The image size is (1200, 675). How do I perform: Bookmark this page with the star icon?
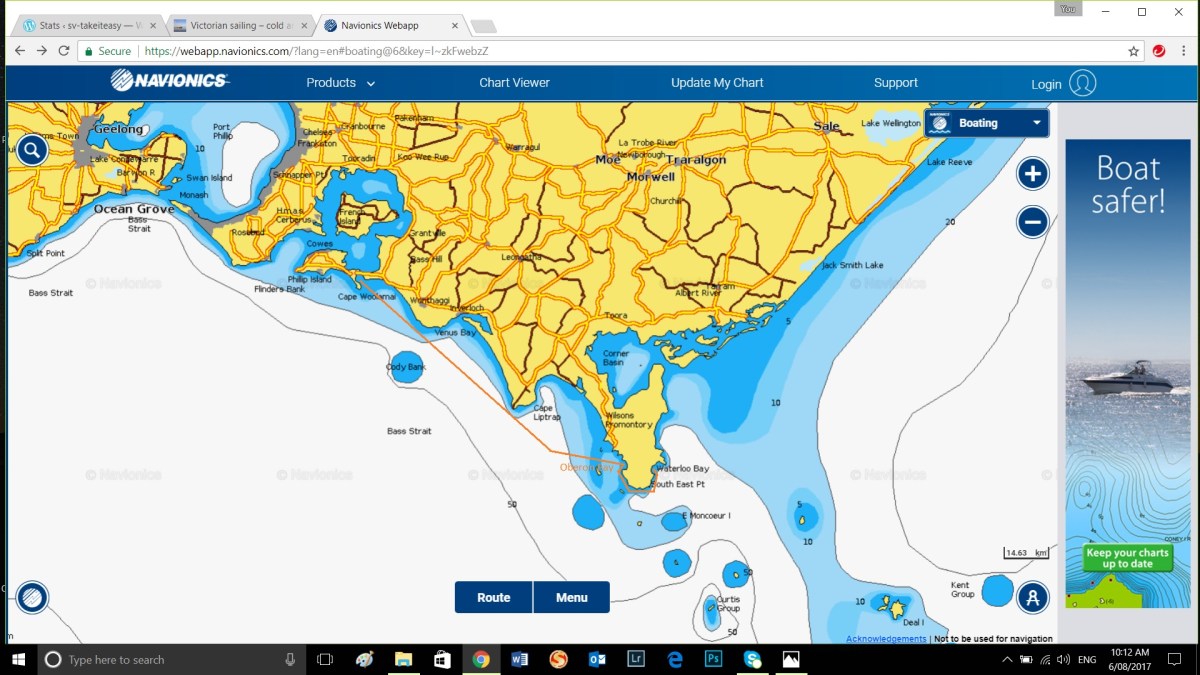(x=1133, y=51)
